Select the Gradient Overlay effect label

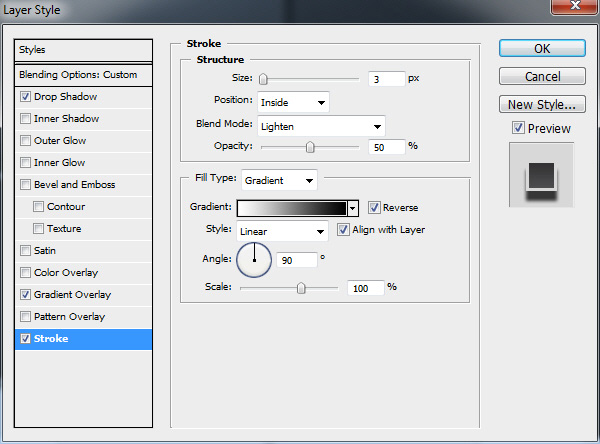pyautogui.click(x=72, y=295)
